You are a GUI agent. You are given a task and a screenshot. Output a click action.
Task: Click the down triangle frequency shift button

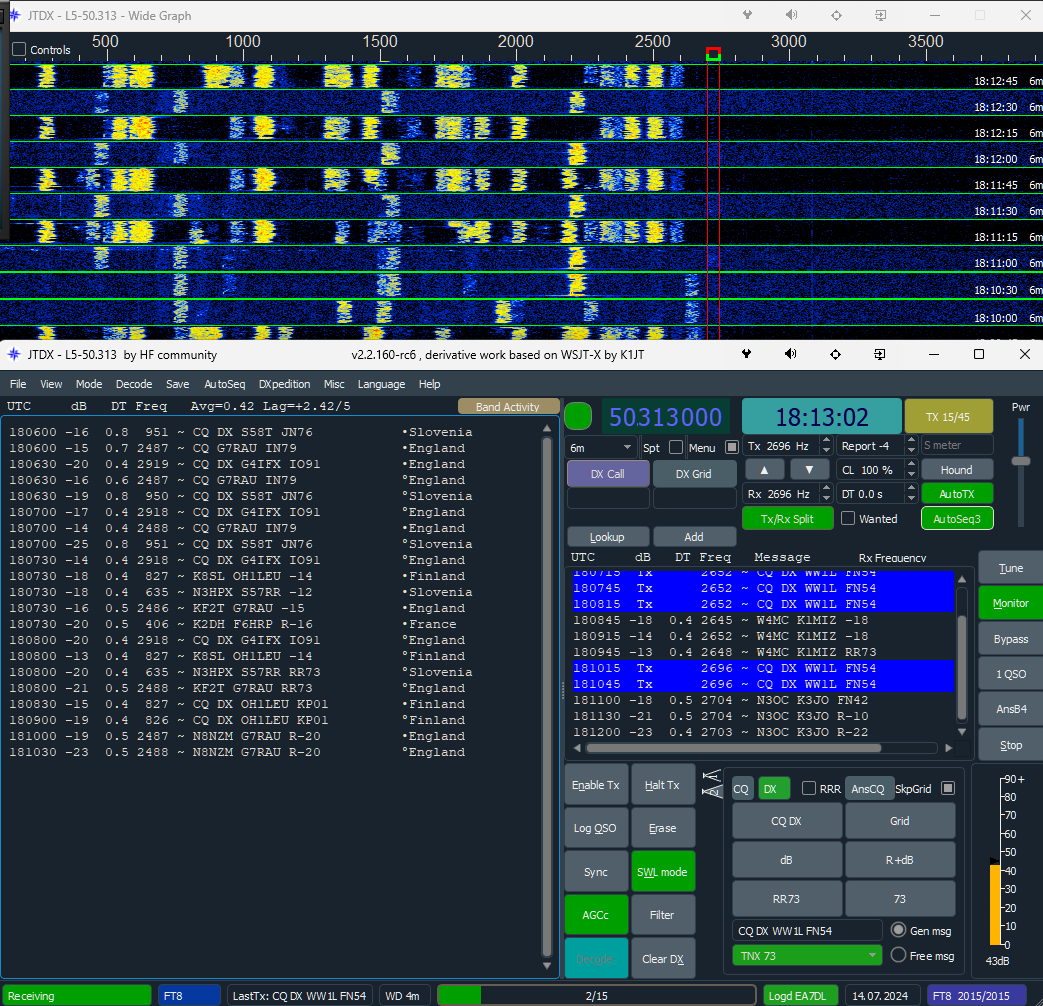tap(809, 470)
